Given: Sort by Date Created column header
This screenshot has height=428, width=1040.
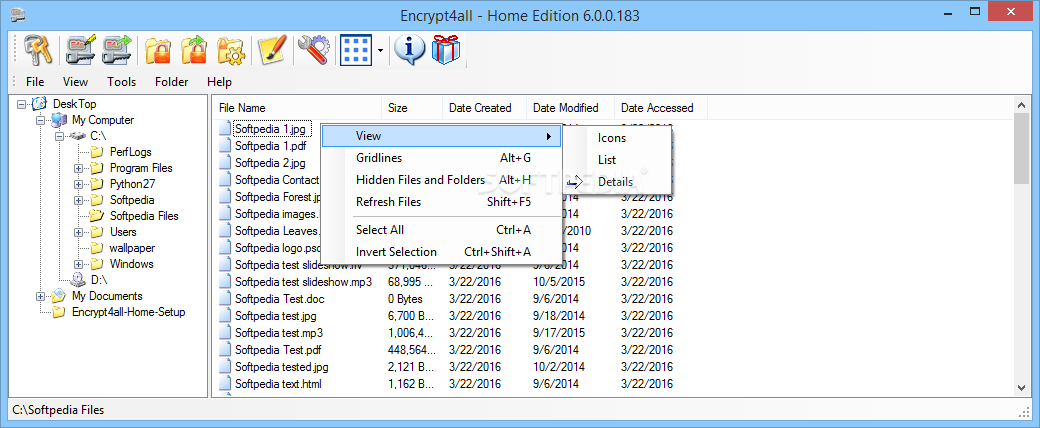Looking at the screenshot, I should tap(484, 107).
